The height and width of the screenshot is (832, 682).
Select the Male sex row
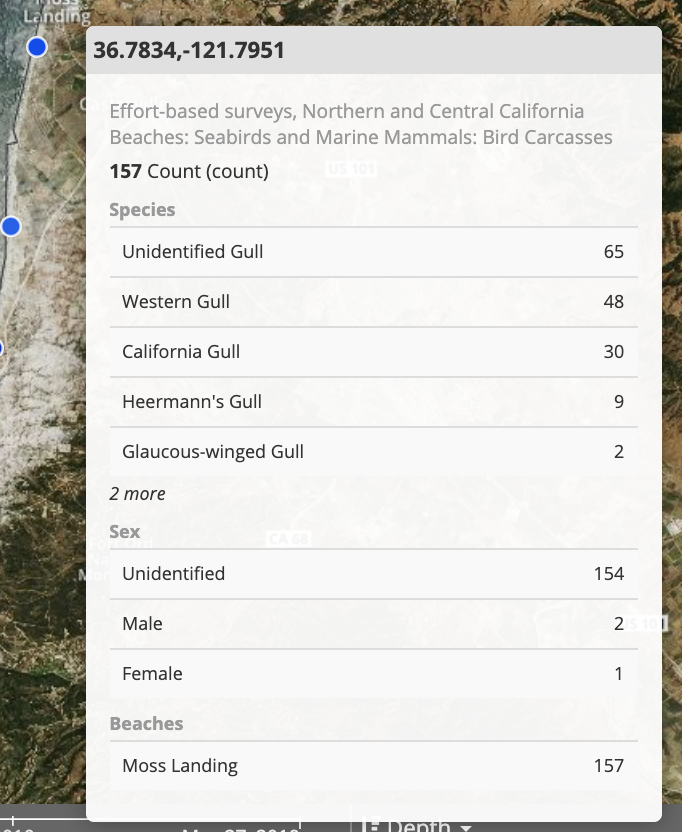coord(374,624)
